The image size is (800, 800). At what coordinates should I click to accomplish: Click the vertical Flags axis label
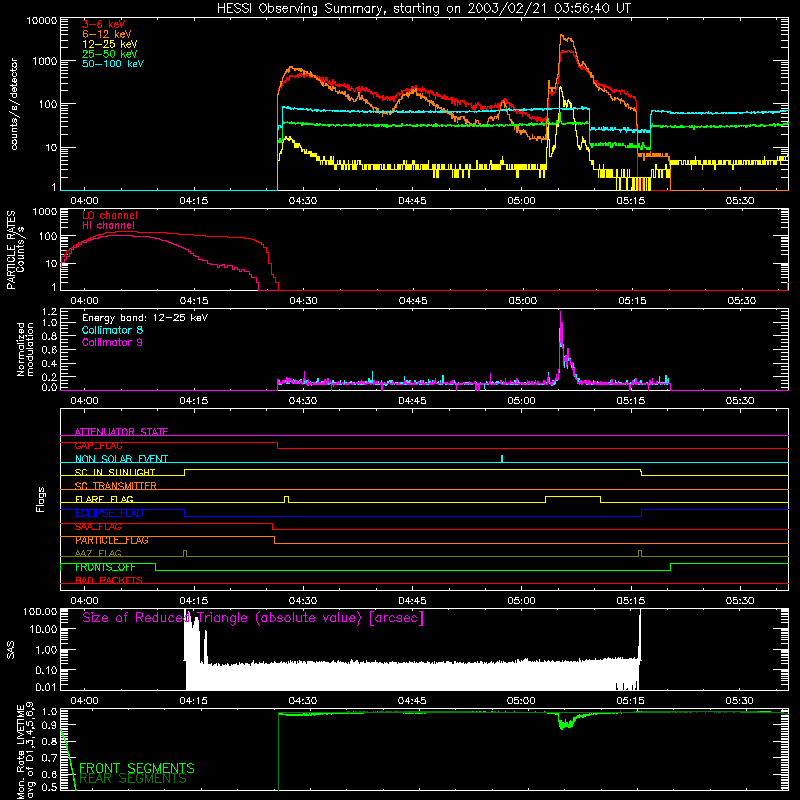[41, 499]
